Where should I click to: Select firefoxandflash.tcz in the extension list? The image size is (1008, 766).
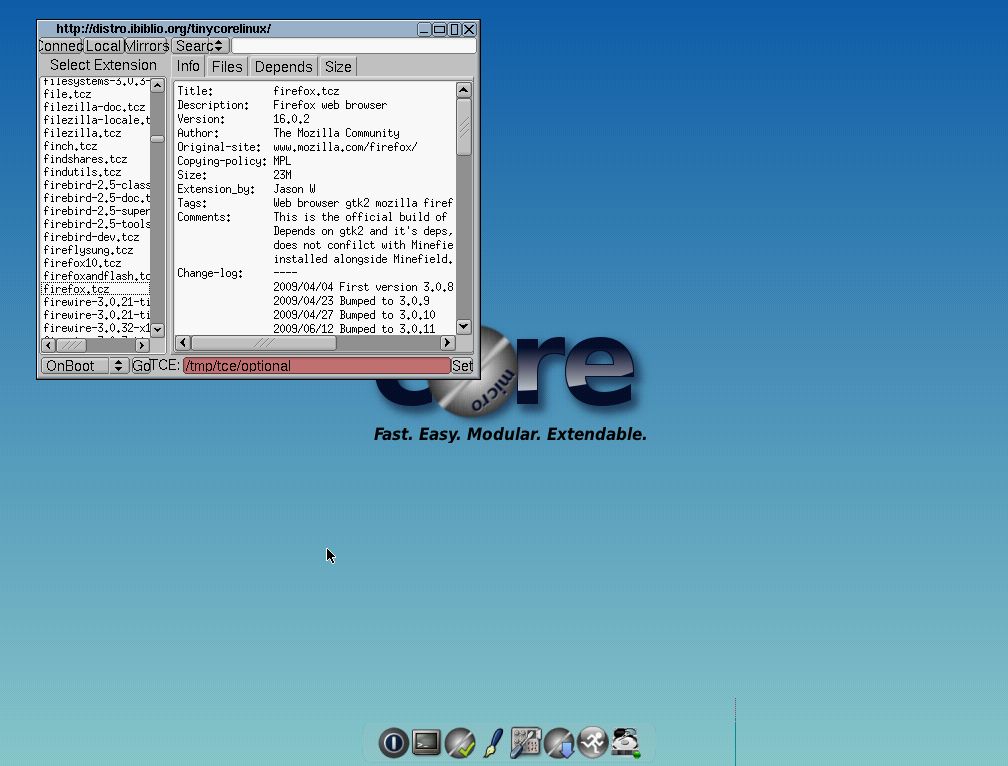tap(96, 276)
